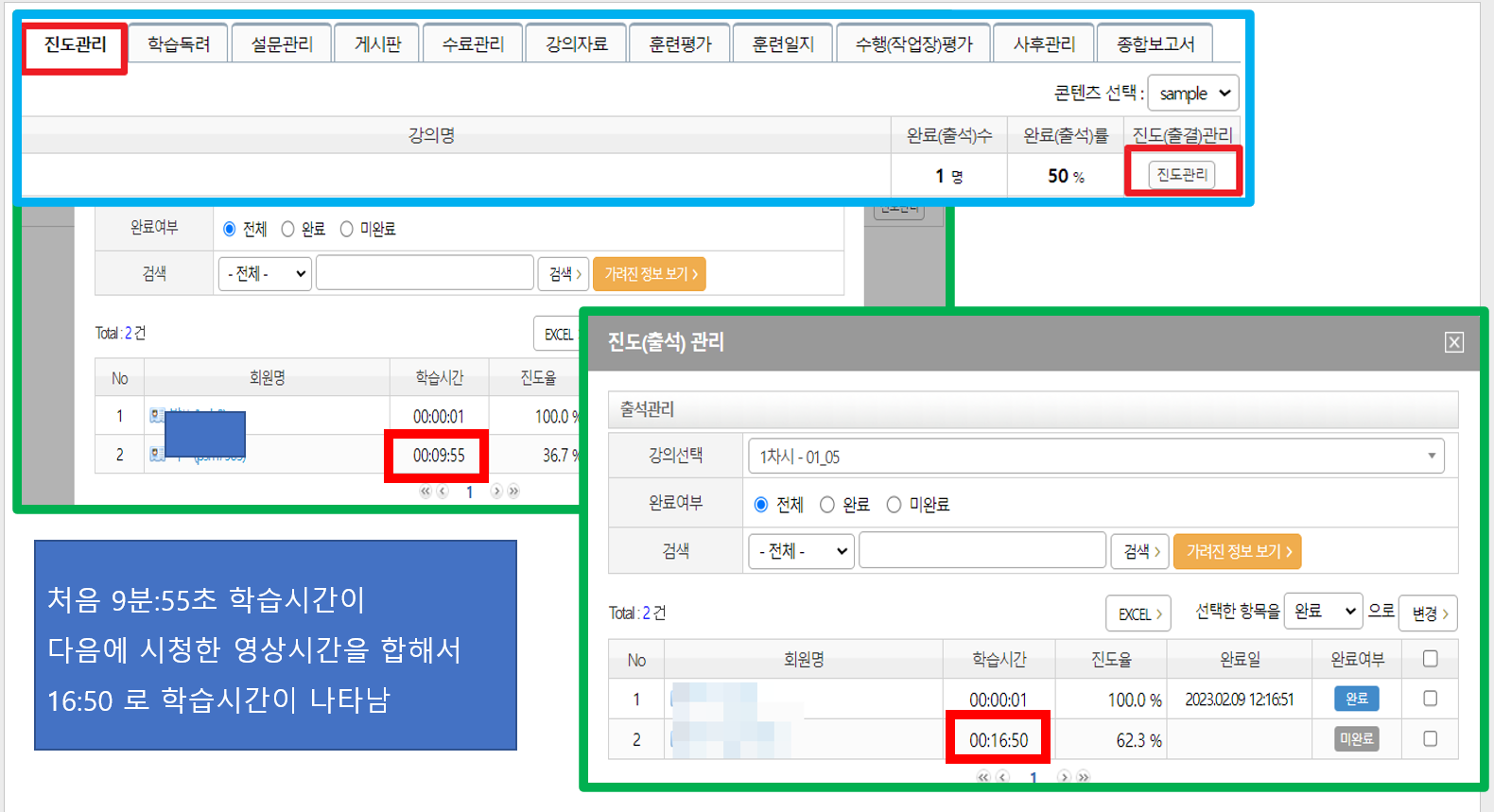Expand the 강의선택 1차시 - 01_05 dropdown

click(x=1095, y=457)
